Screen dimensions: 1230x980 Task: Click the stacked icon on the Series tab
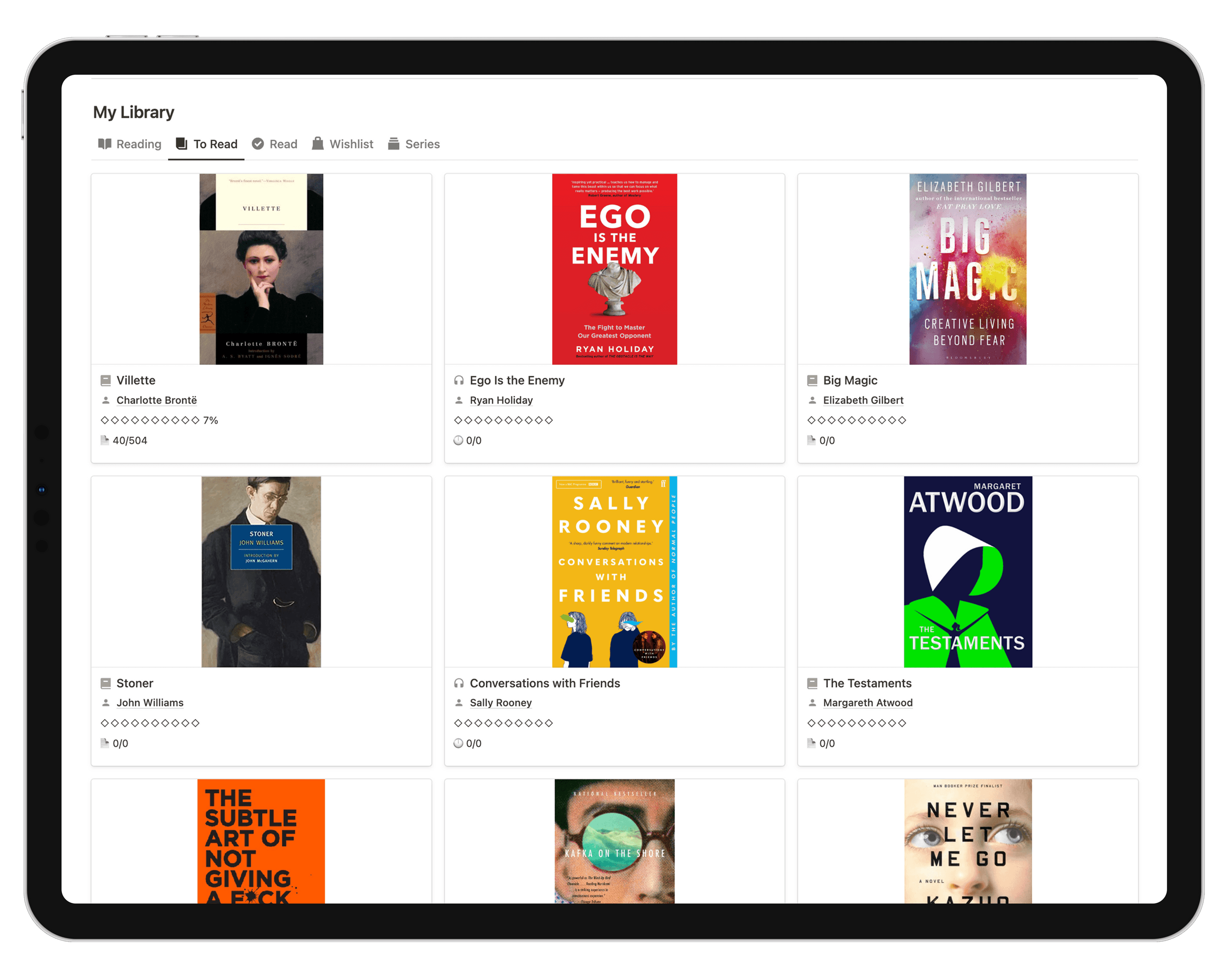point(394,144)
